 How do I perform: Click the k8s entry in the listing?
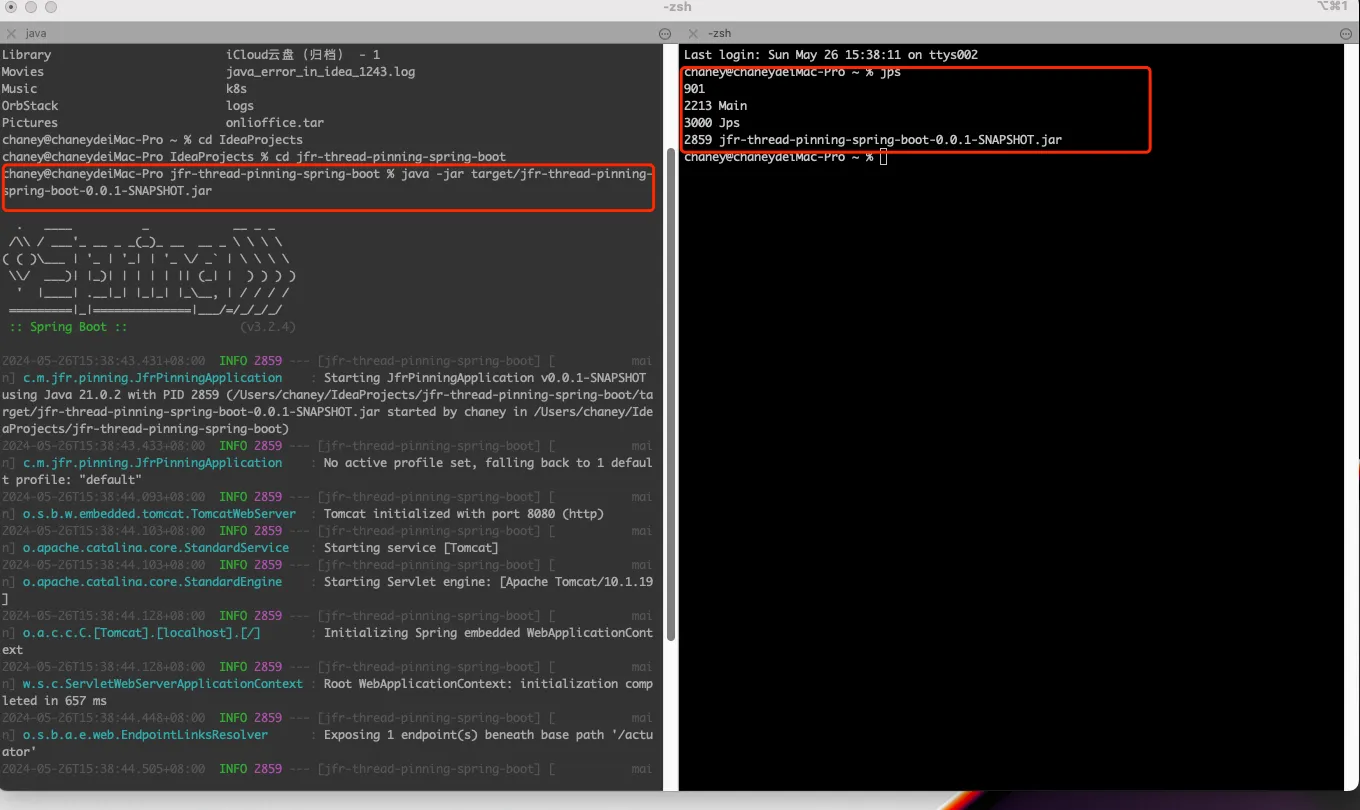tap(237, 89)
